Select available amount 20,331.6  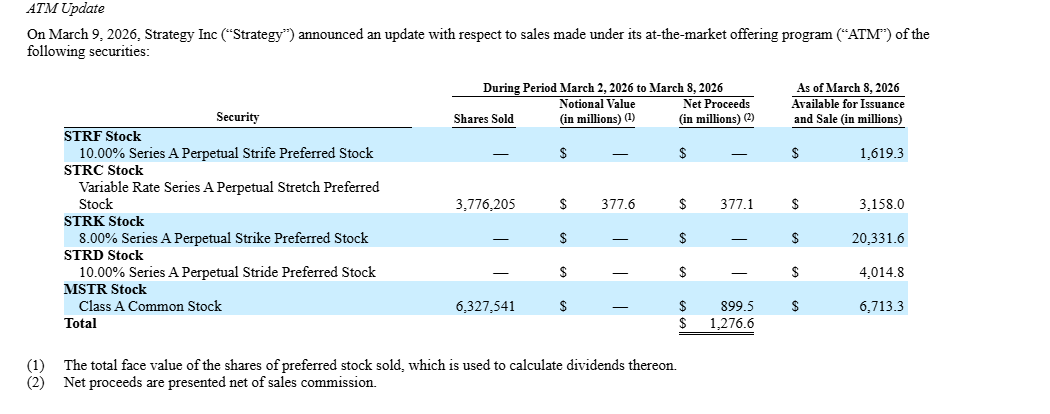point(878,238)
